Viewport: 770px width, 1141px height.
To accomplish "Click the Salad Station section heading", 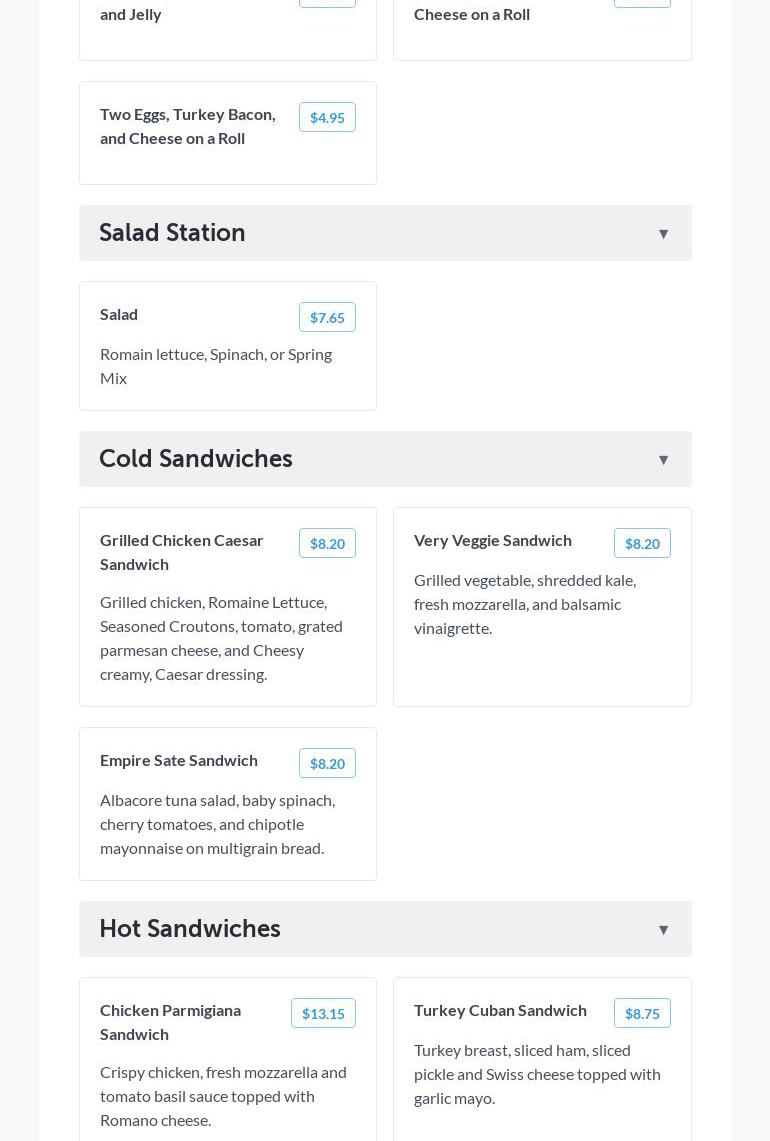I will click(x=172, y=233).
